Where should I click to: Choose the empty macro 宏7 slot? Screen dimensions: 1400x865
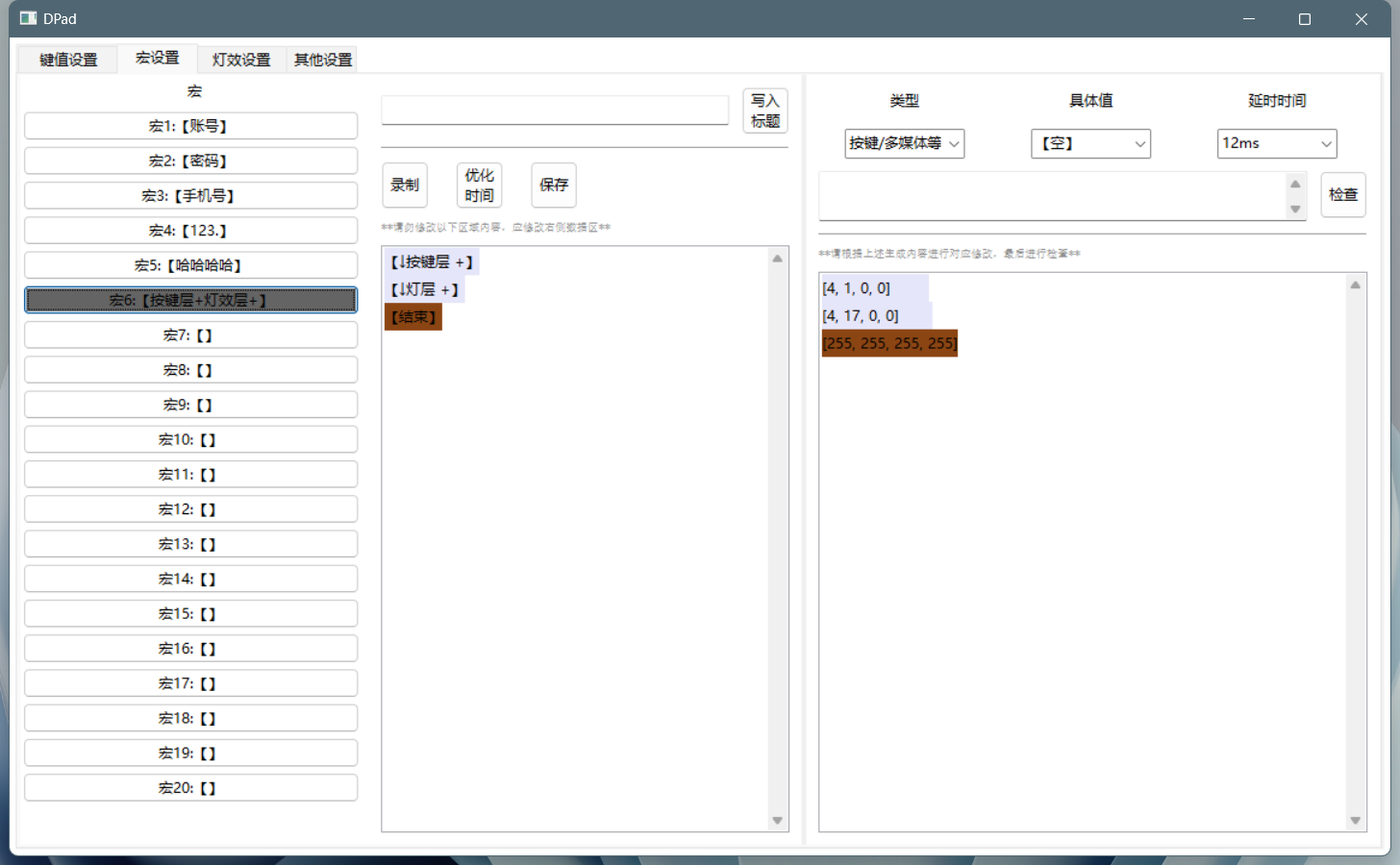click(190, 335)
